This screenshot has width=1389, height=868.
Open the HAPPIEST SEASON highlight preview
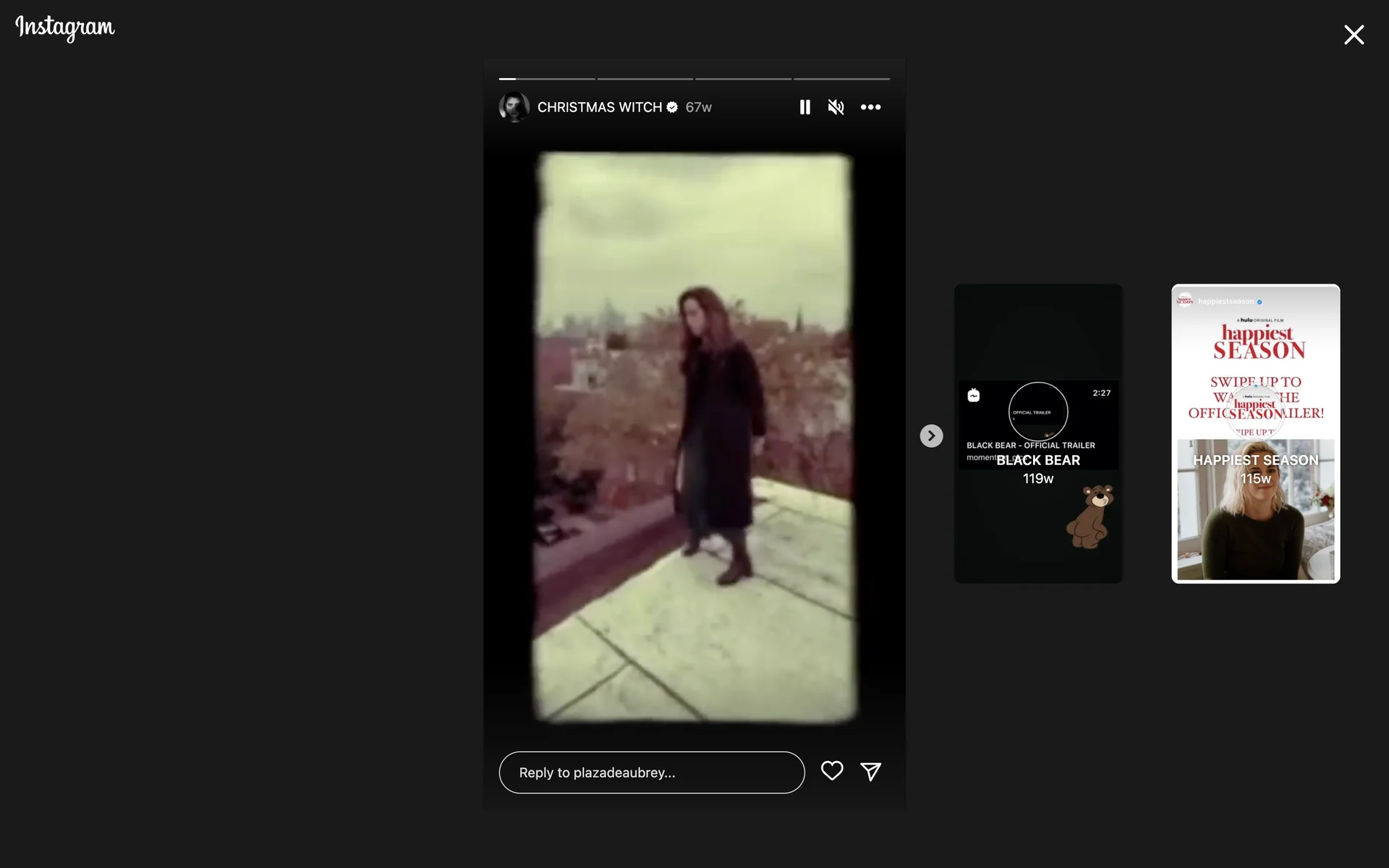point(1255,434)
